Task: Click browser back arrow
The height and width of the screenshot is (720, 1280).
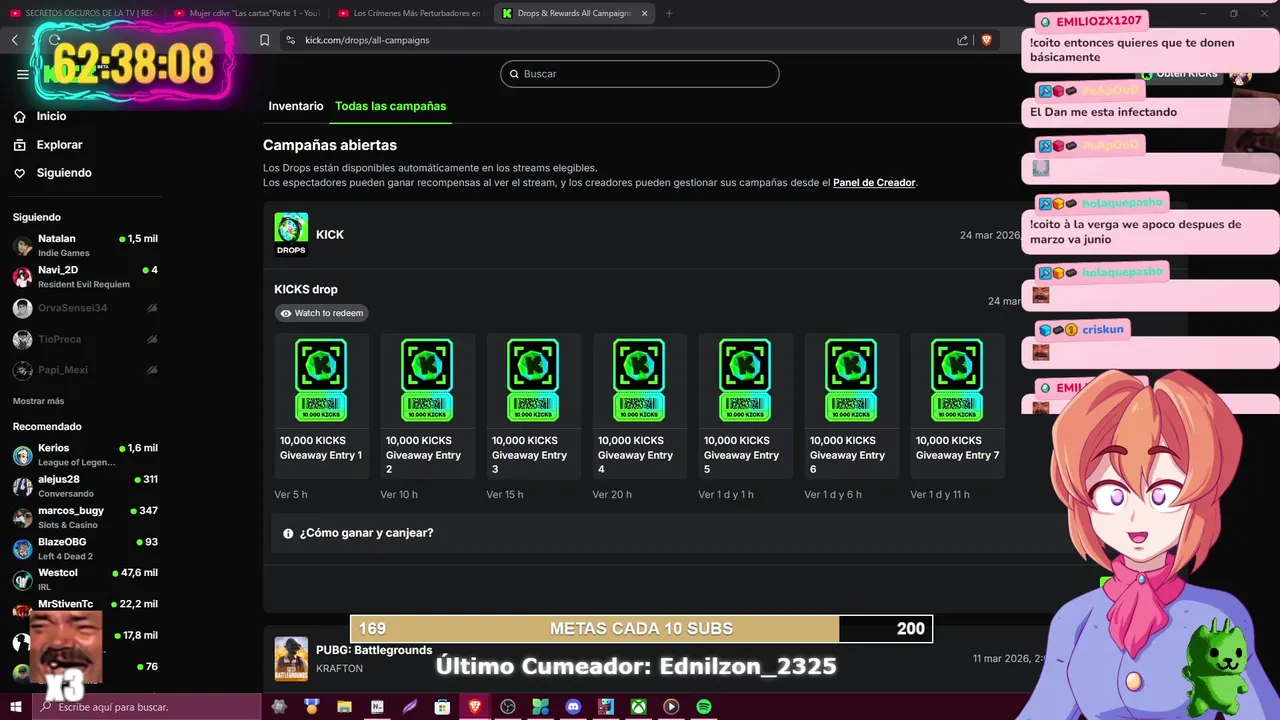Action: [15, 40]
